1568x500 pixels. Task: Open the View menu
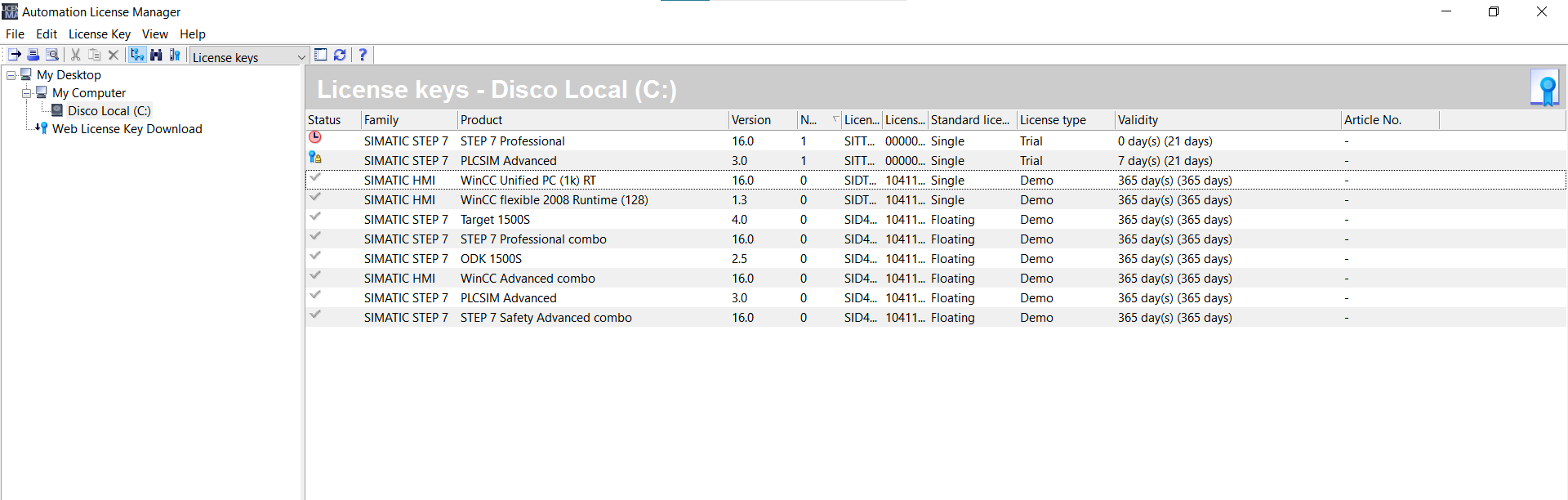tap(154, 34)
